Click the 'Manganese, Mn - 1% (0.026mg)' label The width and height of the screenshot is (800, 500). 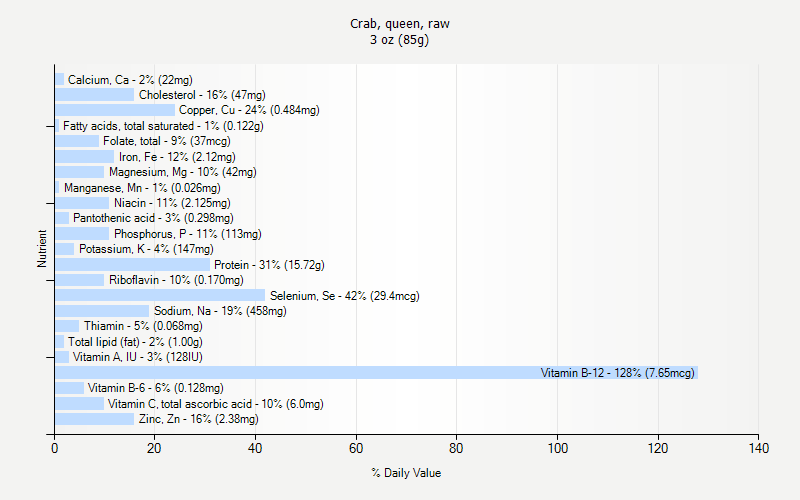tap(142, 188)
